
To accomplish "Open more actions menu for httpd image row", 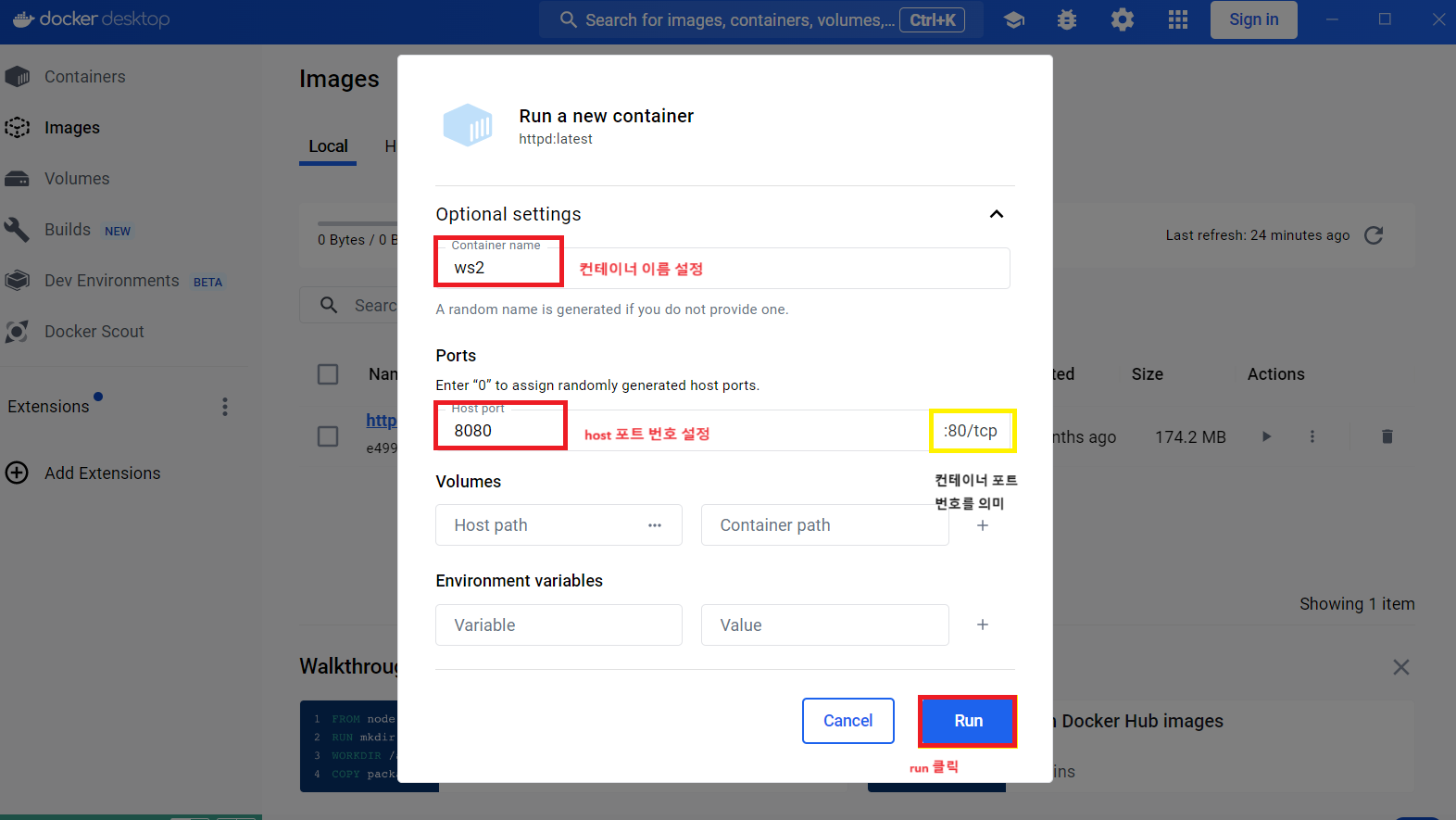I will (1312, 436).
